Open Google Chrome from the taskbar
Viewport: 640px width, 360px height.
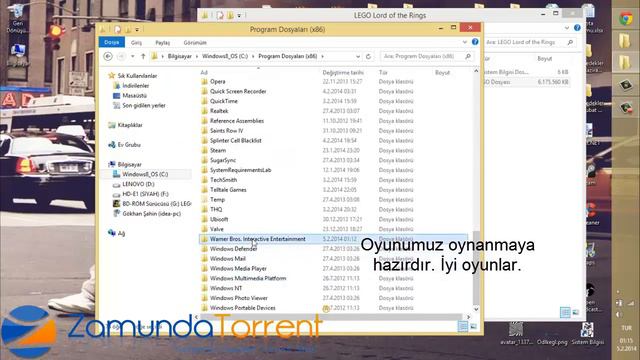point(626,18)
